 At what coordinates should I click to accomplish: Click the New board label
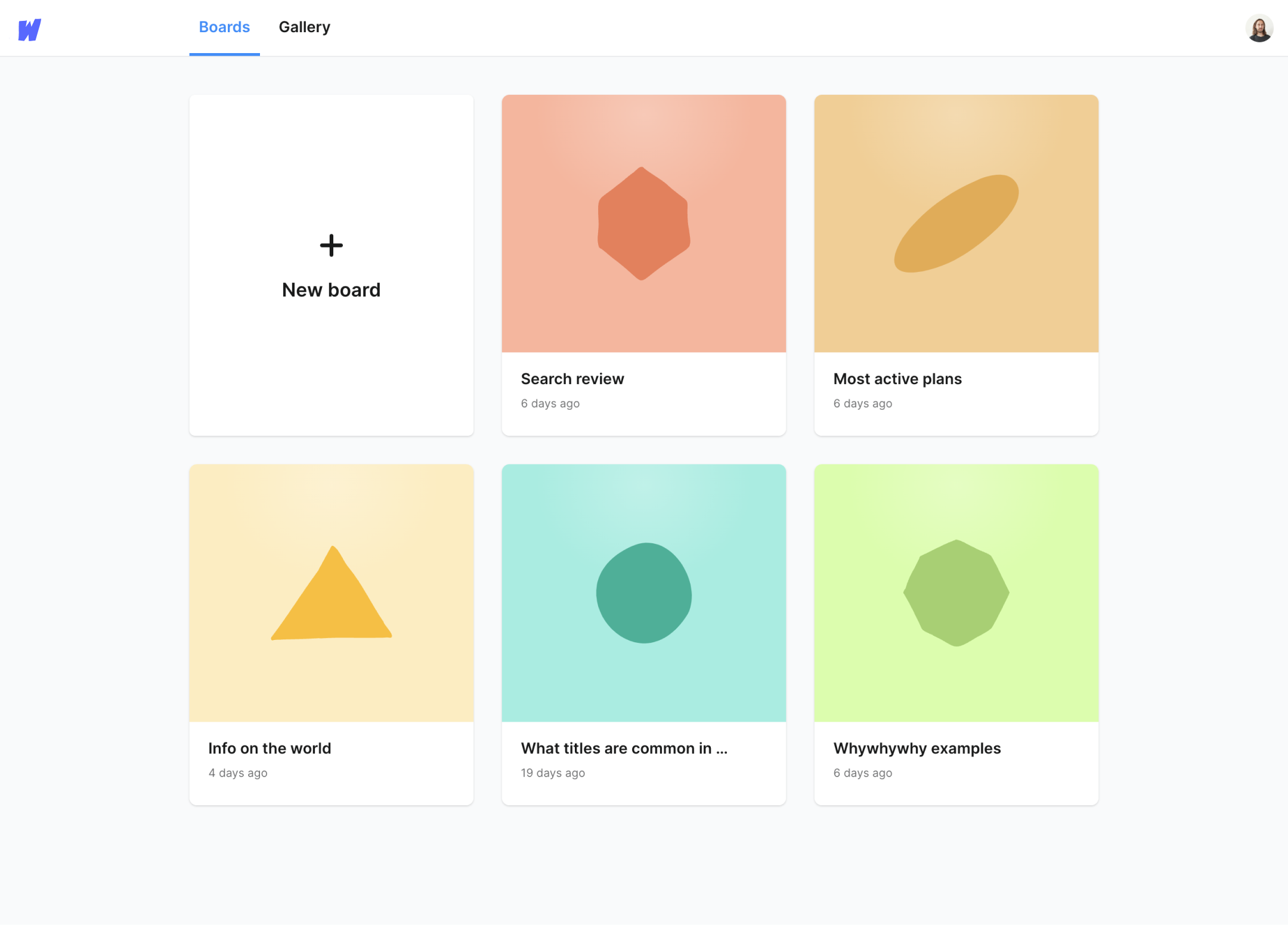331,290
